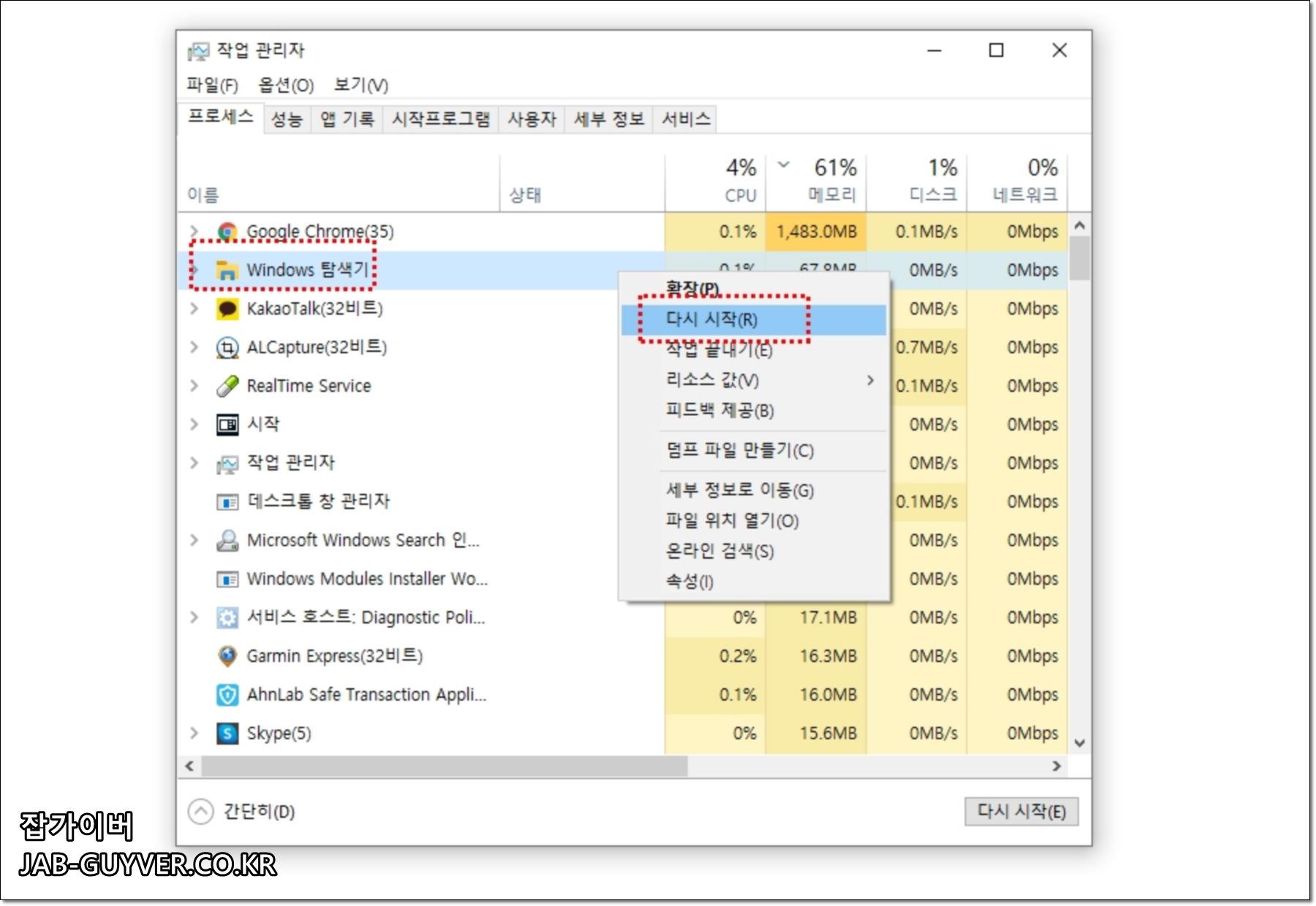Viewport: 1316px width, 906px height.
Task: Click the Google Chrome icon in the process list
Action: pos(227,231)
